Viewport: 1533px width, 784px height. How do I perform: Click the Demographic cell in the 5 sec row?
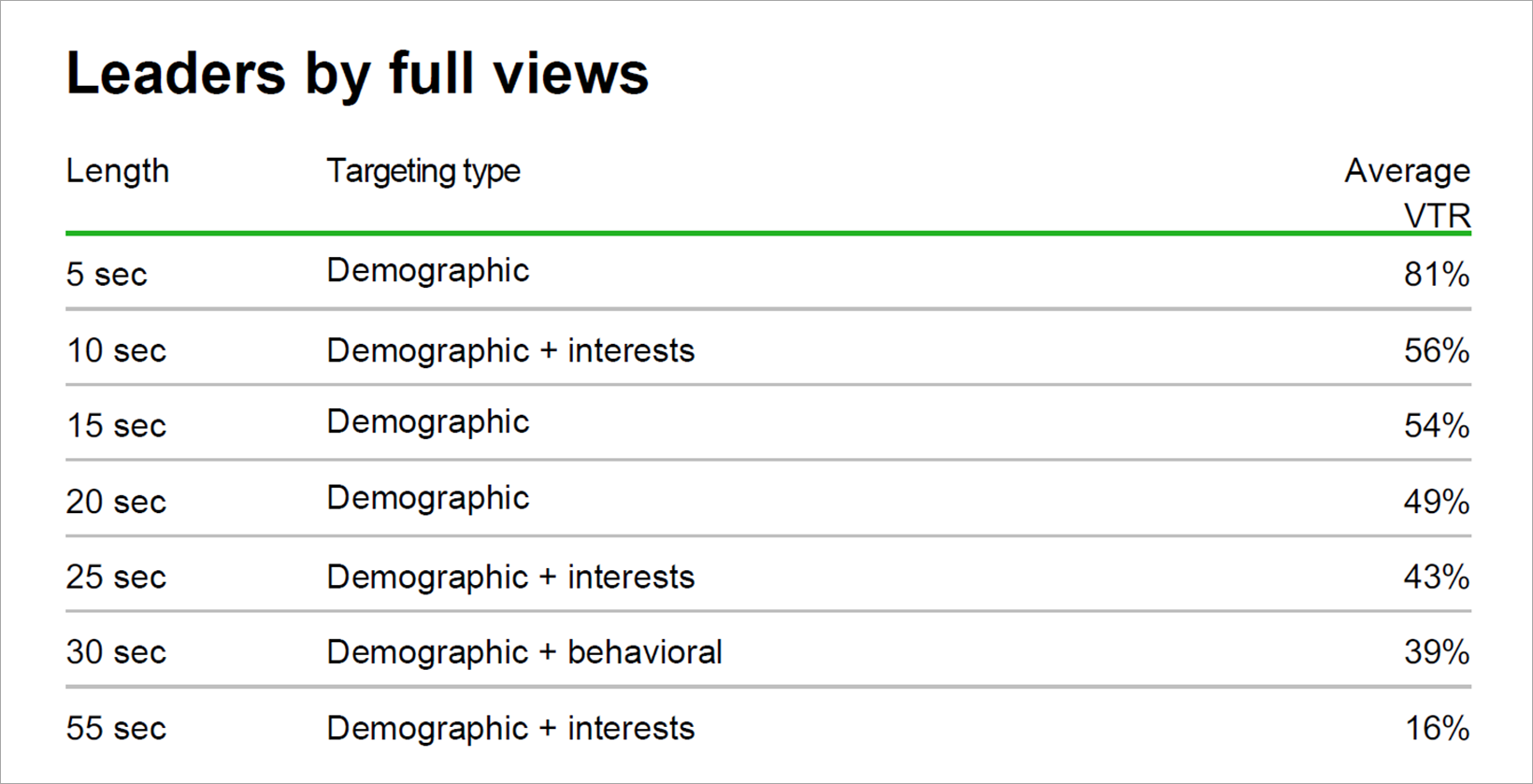click(x=428, y=271)
